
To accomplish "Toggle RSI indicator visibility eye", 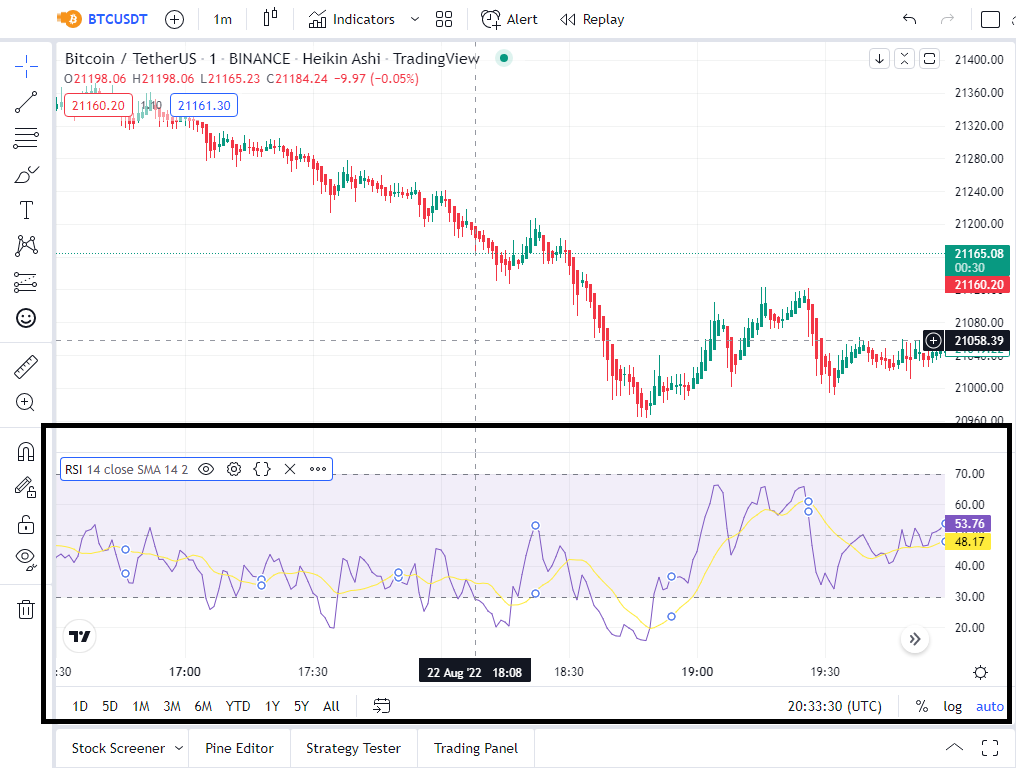I will (x=206, y=469).
